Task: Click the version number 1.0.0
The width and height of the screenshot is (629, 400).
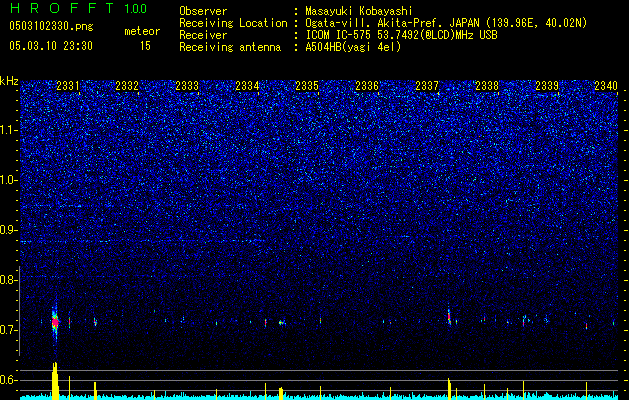Action: pos(136,8)
